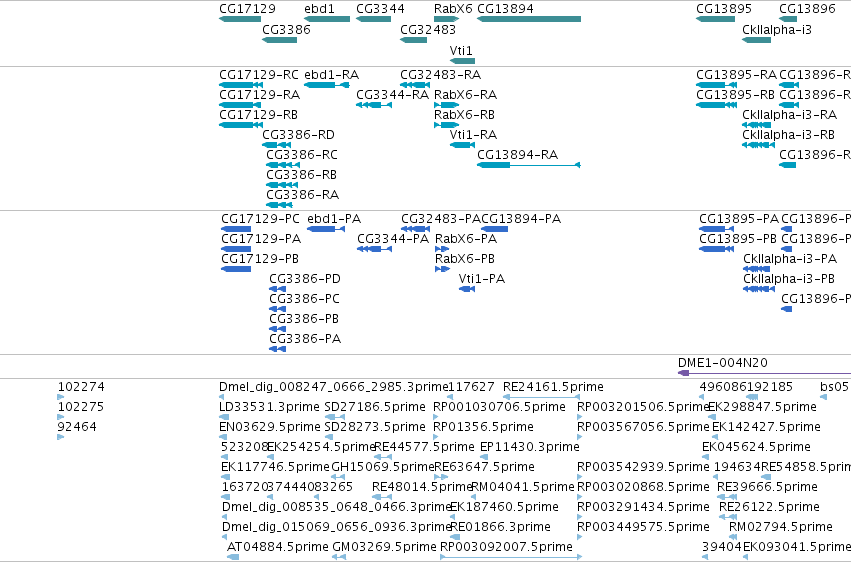The height and width of the screenshot is (562, 851).
Task: Select EST RE44577.5prime
Action: [x=383, y=457]
